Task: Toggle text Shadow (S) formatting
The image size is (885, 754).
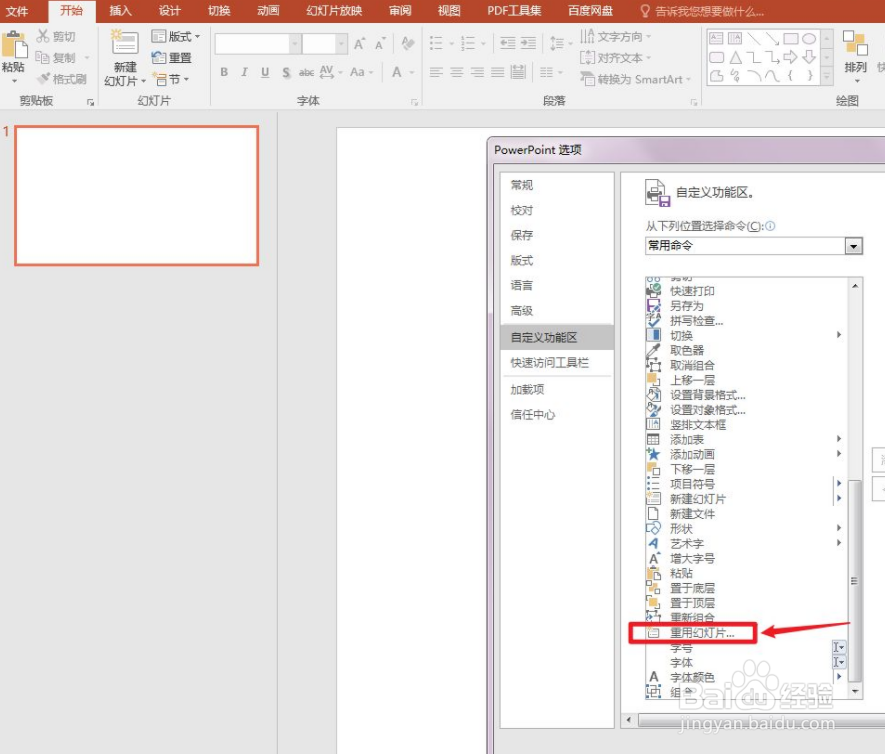Action: [286, 72]
